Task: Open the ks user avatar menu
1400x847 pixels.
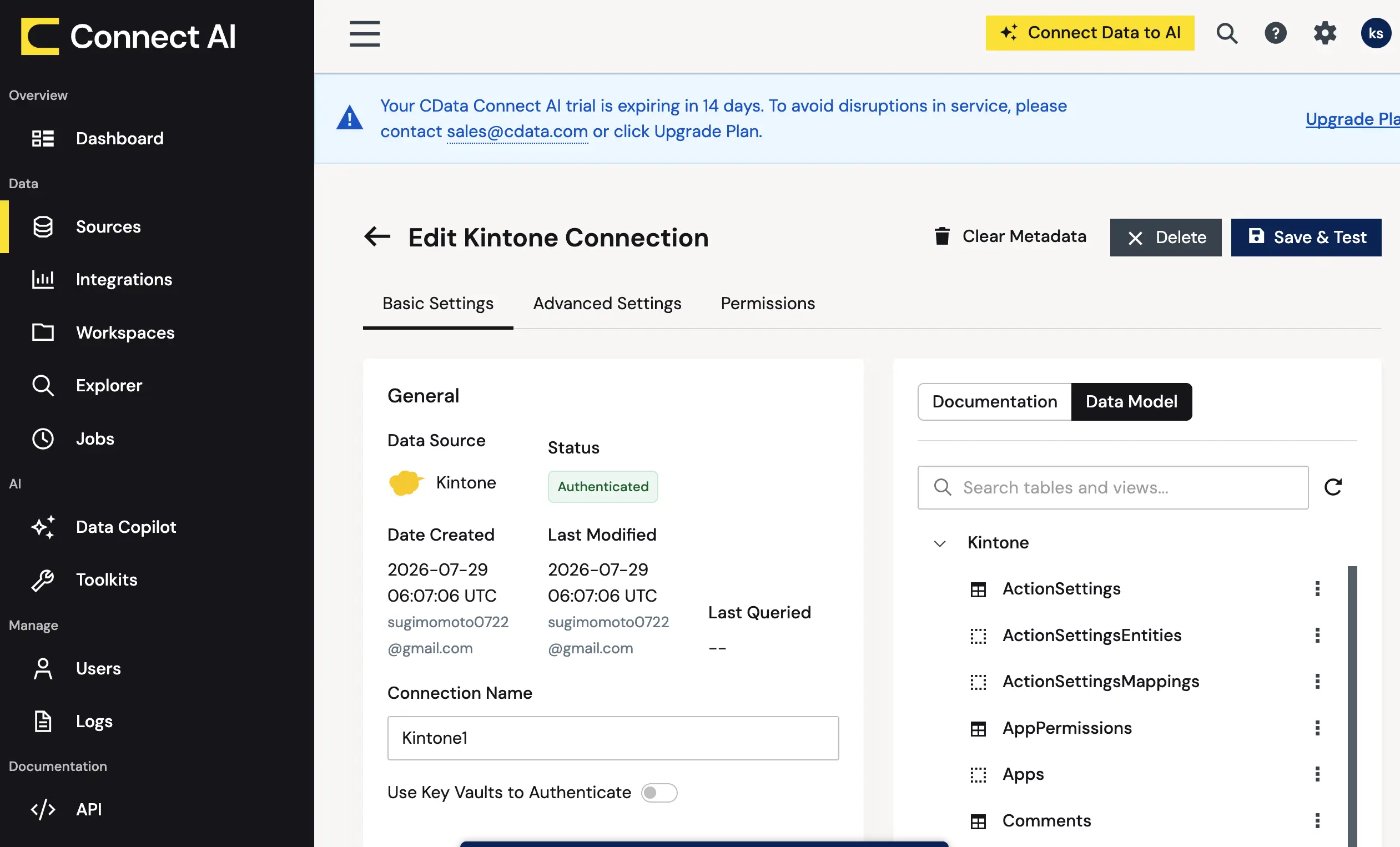Action: [x=1376, y=33]
